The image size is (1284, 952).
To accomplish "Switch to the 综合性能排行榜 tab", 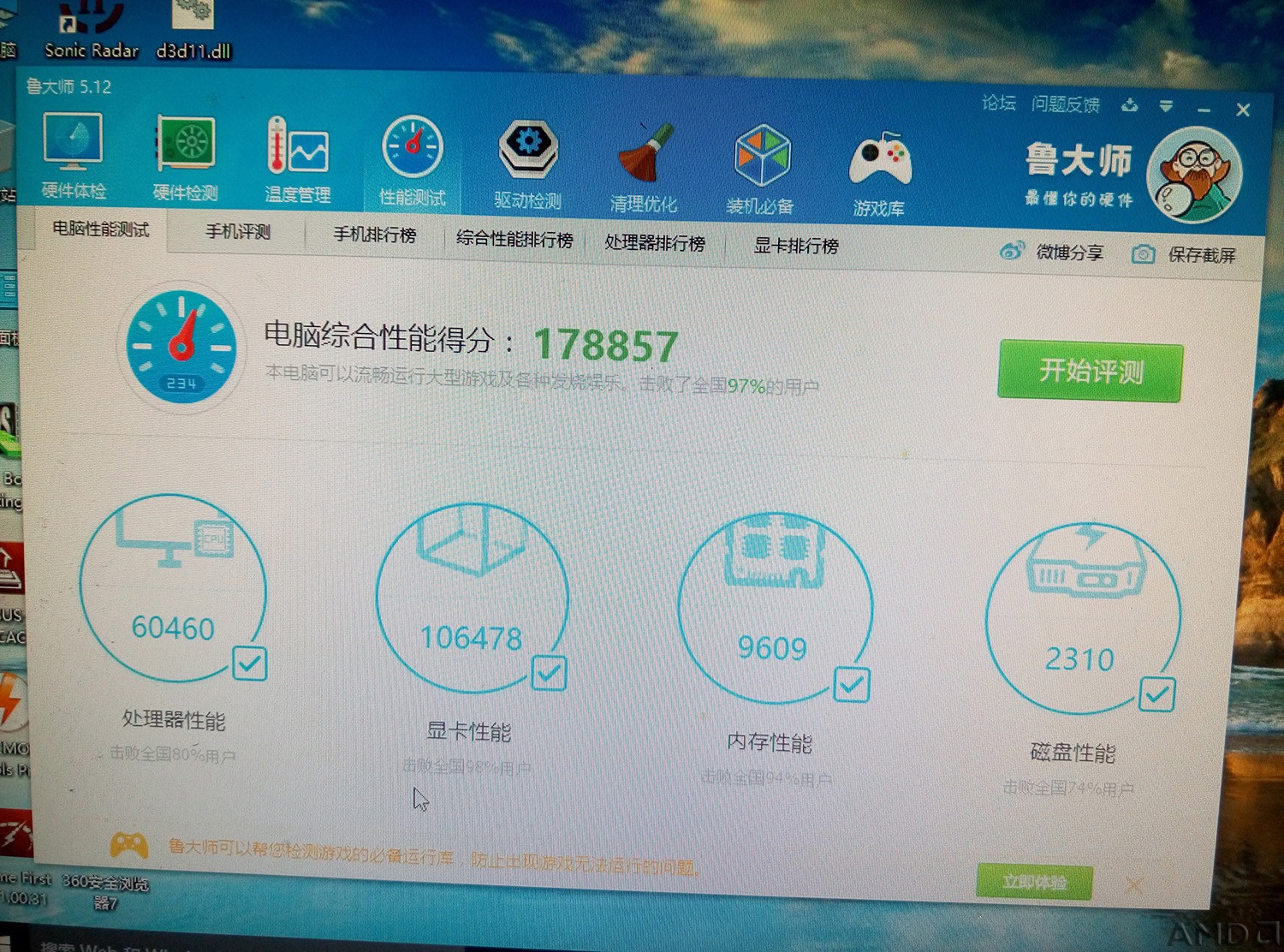I will [514, 240].
